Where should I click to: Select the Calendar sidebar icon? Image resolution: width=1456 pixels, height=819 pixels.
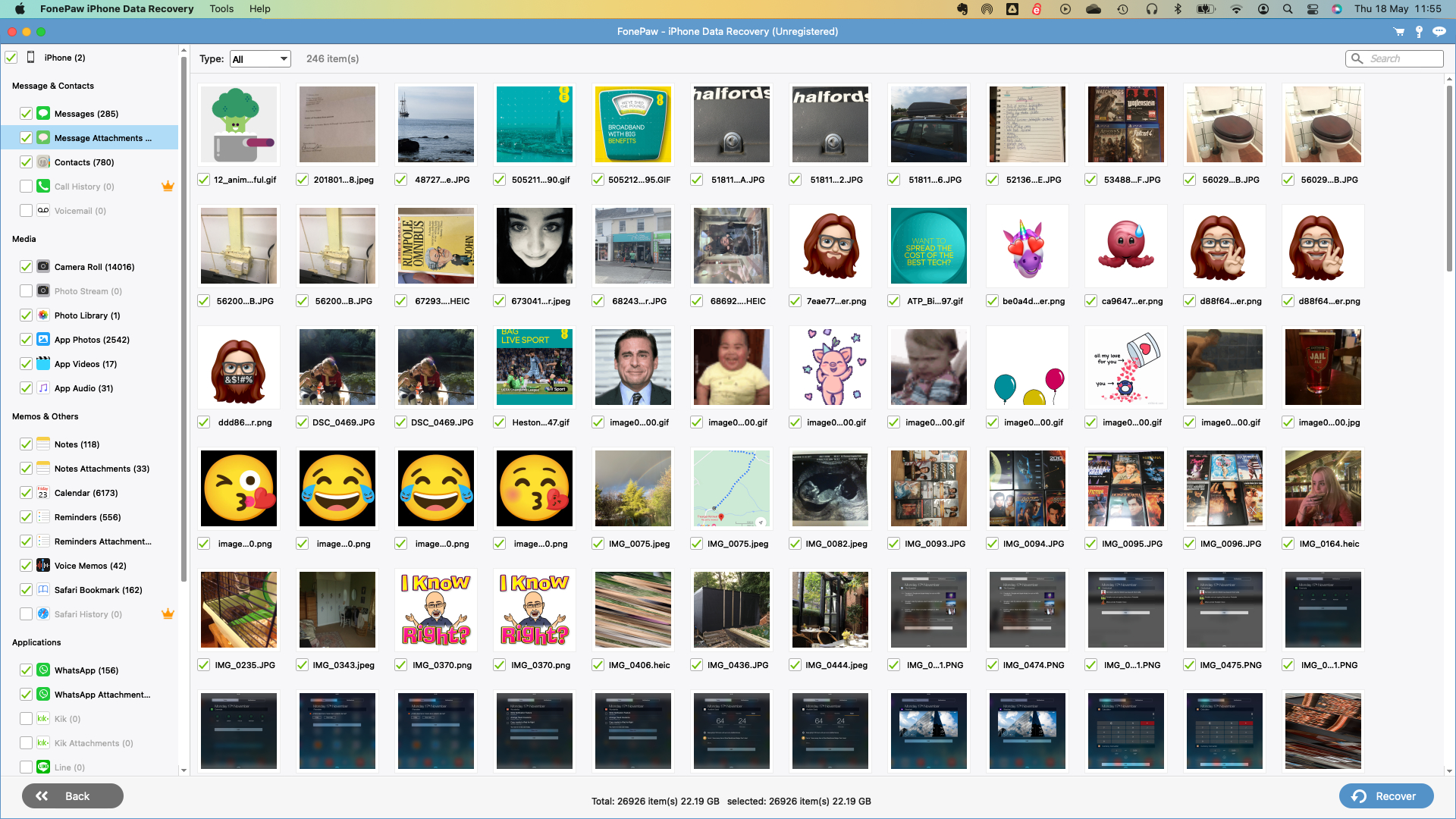point(43,492)
